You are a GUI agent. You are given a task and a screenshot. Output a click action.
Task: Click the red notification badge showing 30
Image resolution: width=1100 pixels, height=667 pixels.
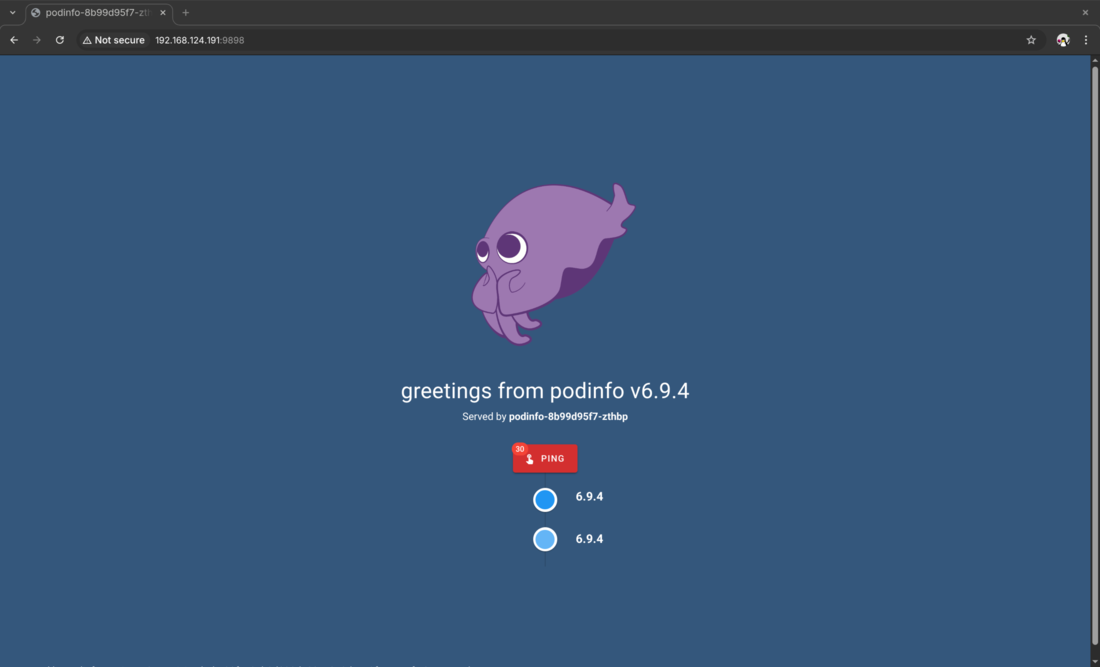(519, 448)
